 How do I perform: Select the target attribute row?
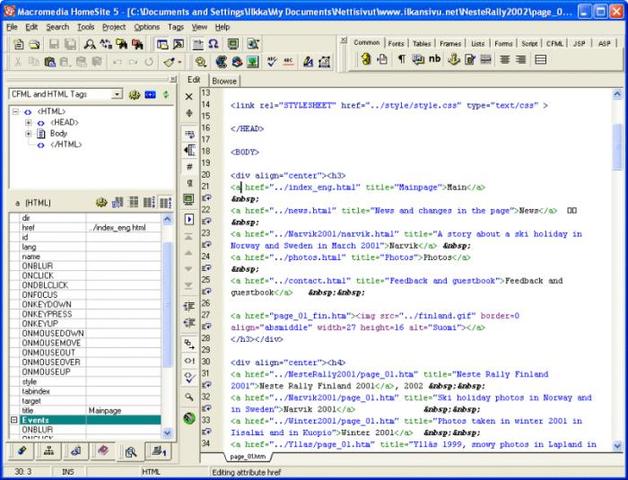90,401
